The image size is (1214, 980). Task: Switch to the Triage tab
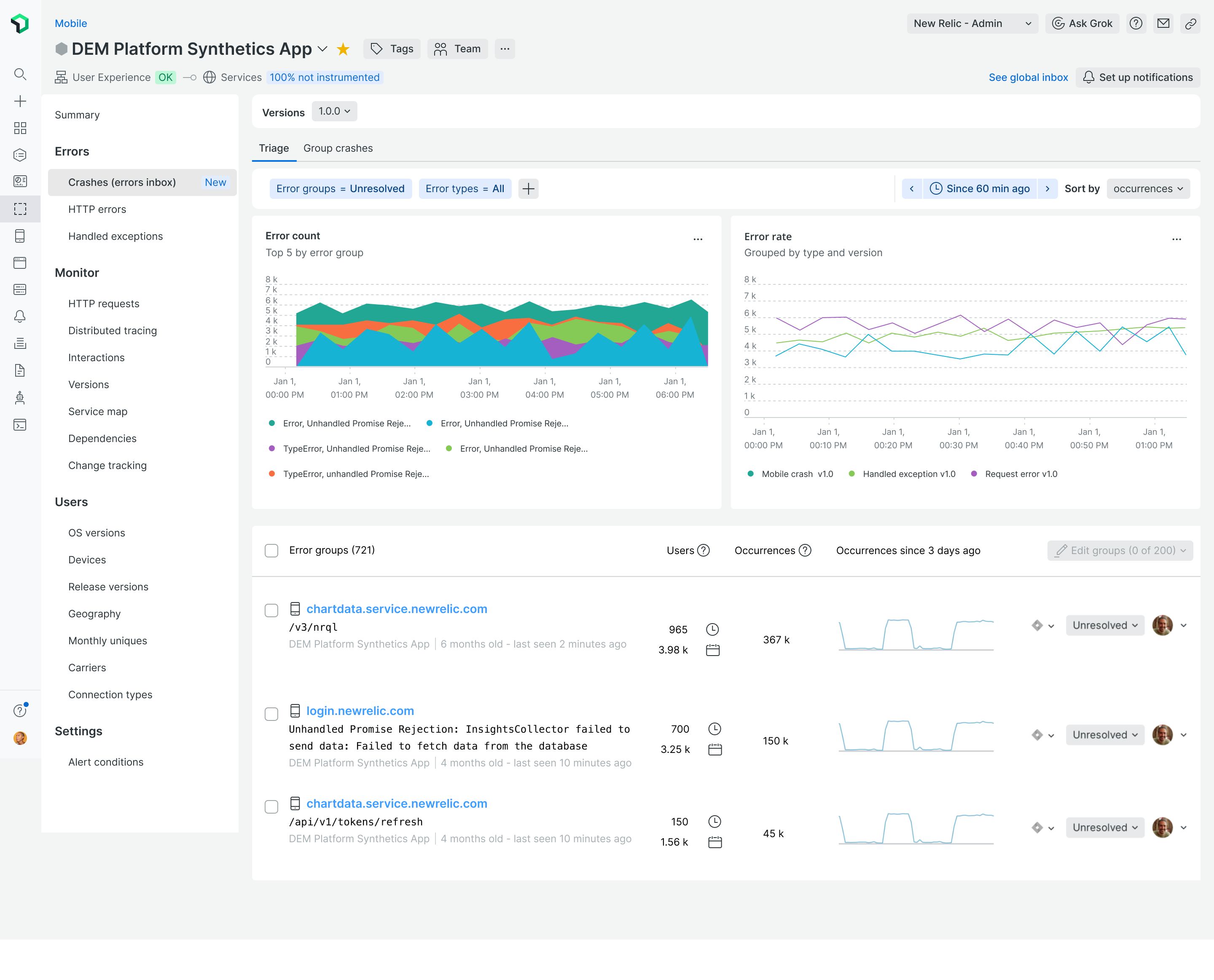[274, 148]
